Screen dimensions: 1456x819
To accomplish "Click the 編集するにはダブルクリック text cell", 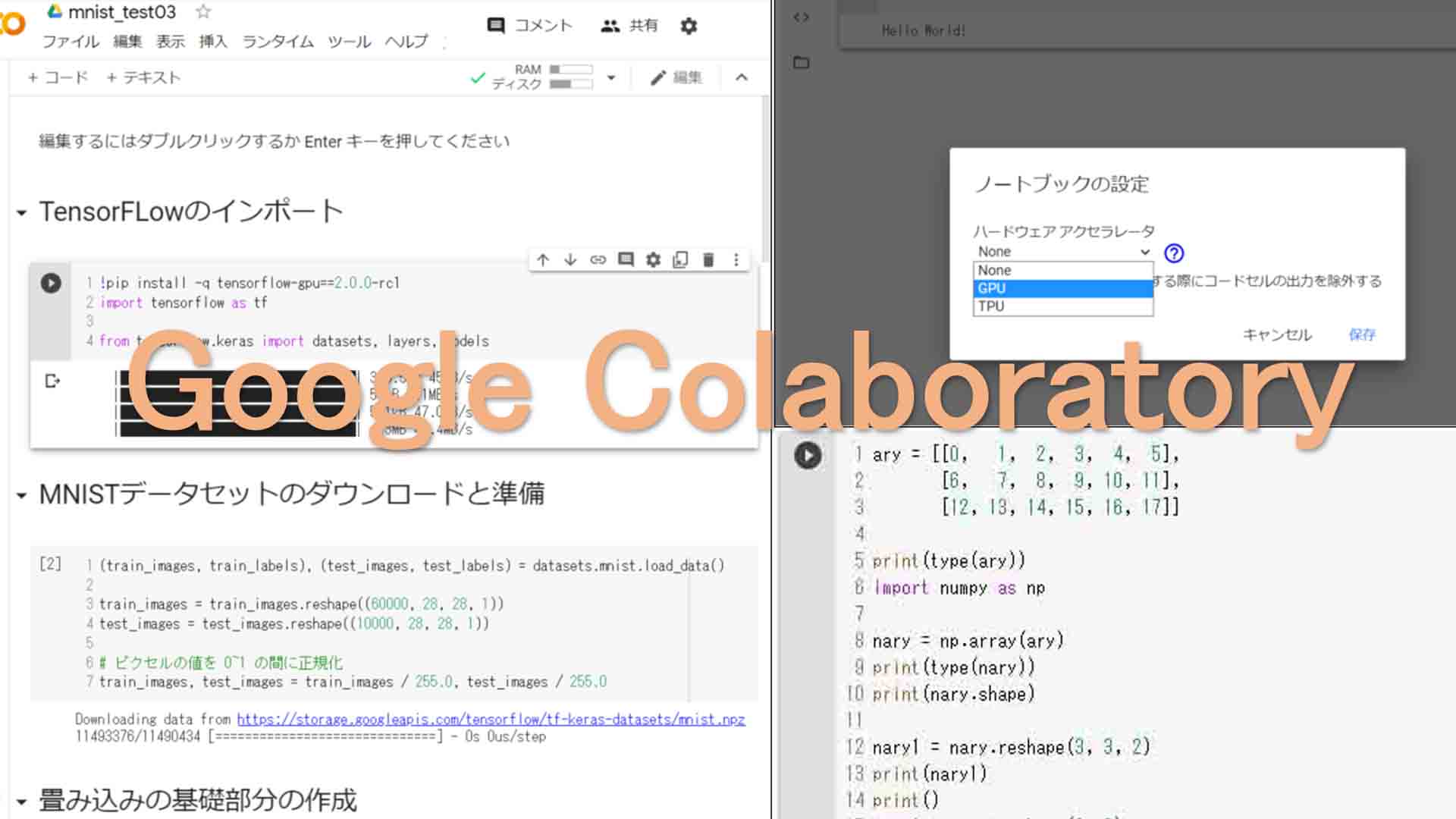I will [274, 142].
